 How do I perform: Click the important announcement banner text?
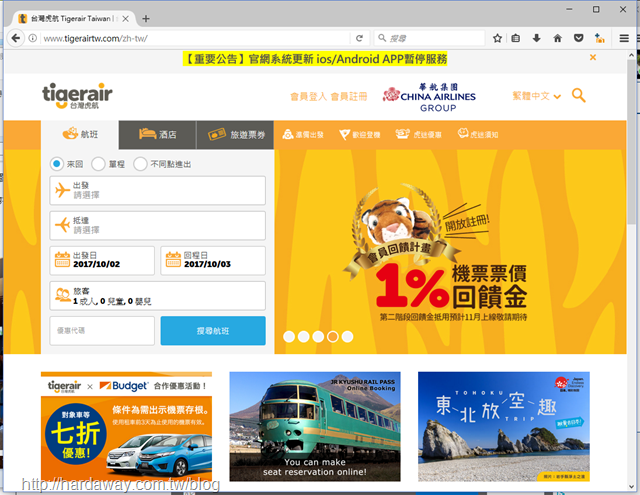pos(315,59)
